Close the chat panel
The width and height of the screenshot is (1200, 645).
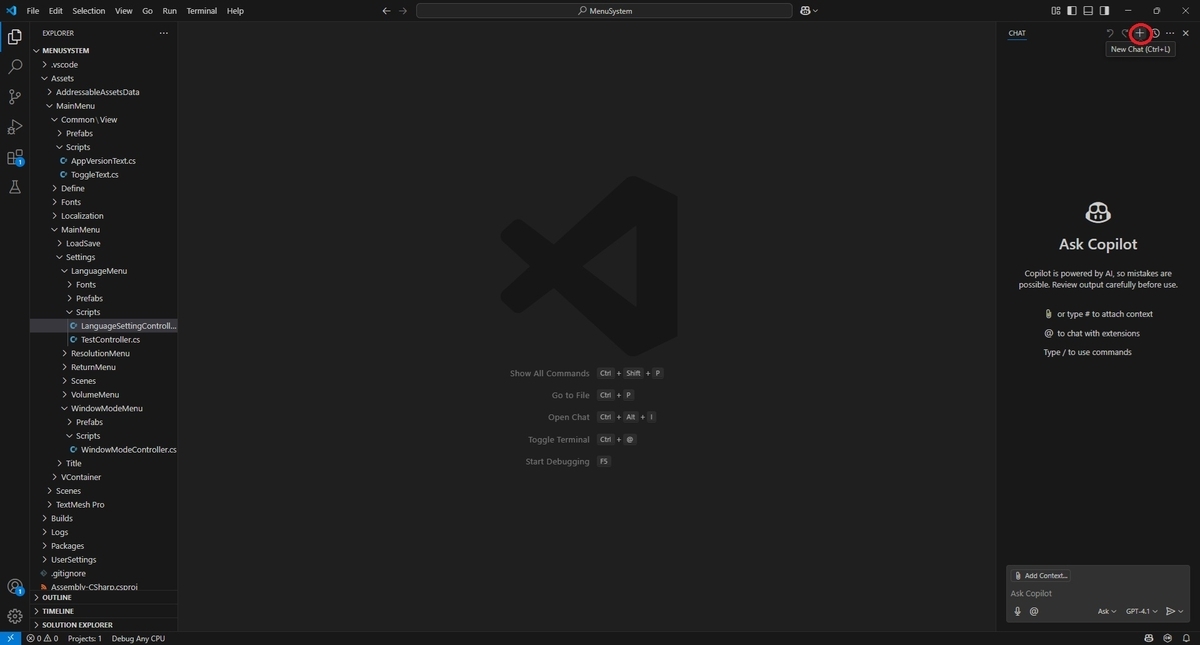[1186, 33]
